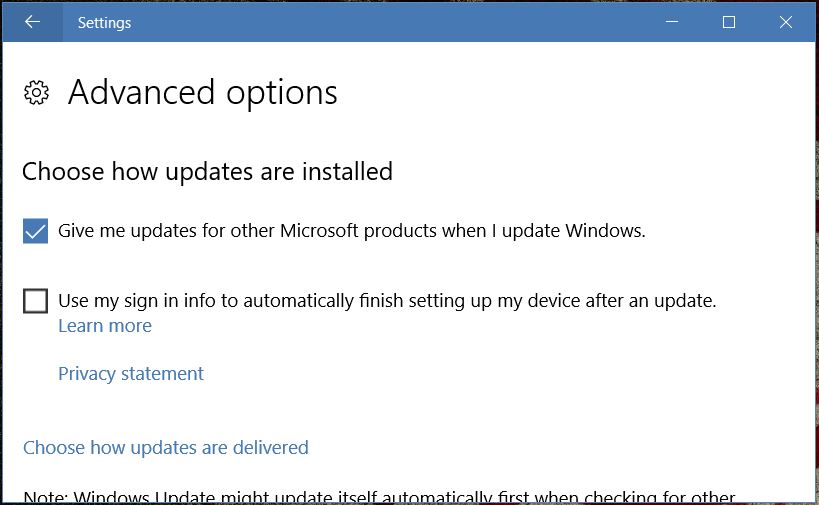Screen dimensions: 819x505
Task: Open the Privacy statement link
Action: [131, 374]
